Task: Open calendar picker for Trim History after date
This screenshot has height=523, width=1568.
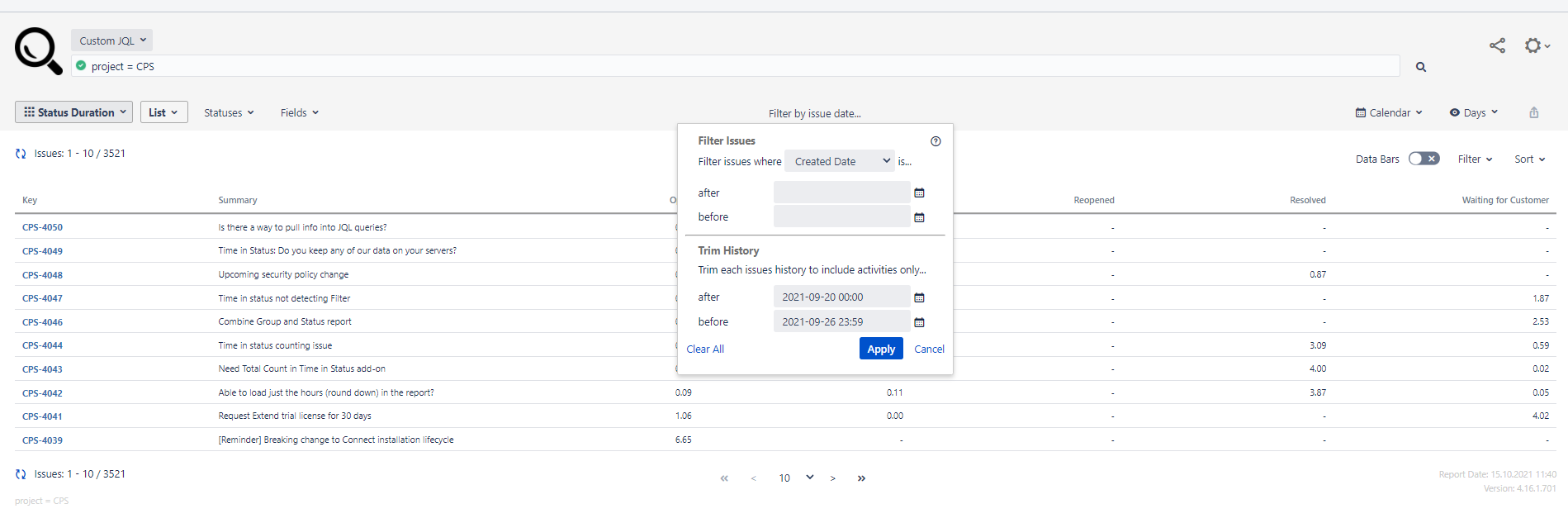Action: tap(919, 297)
